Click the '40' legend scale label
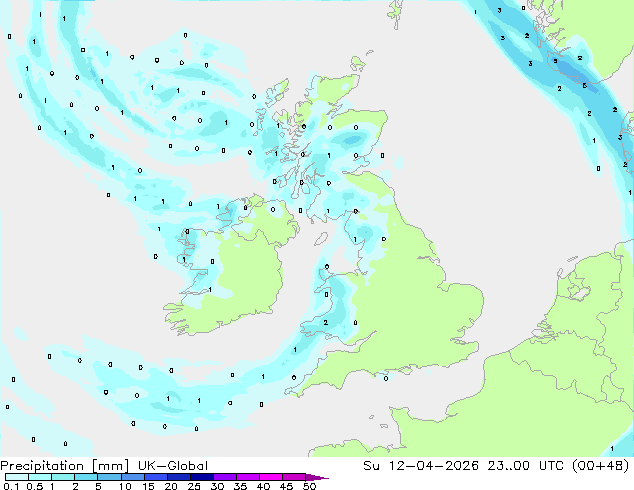 pyautogui.click(x=263, y=486)
